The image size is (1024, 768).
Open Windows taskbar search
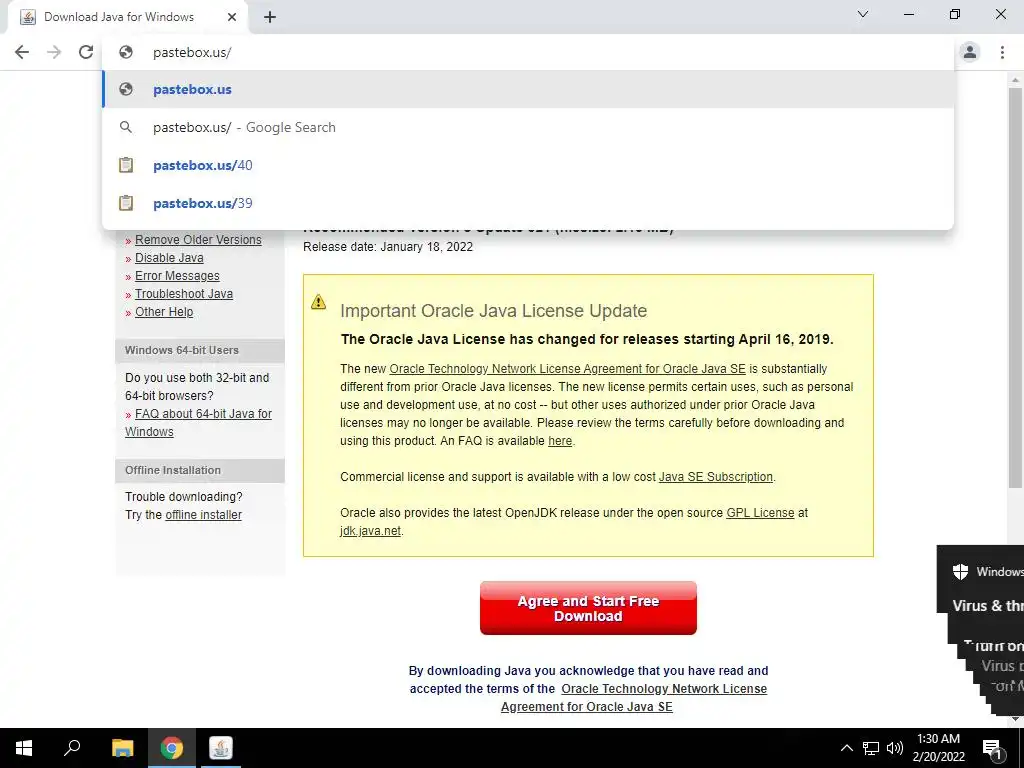click(x=72, y=748)
